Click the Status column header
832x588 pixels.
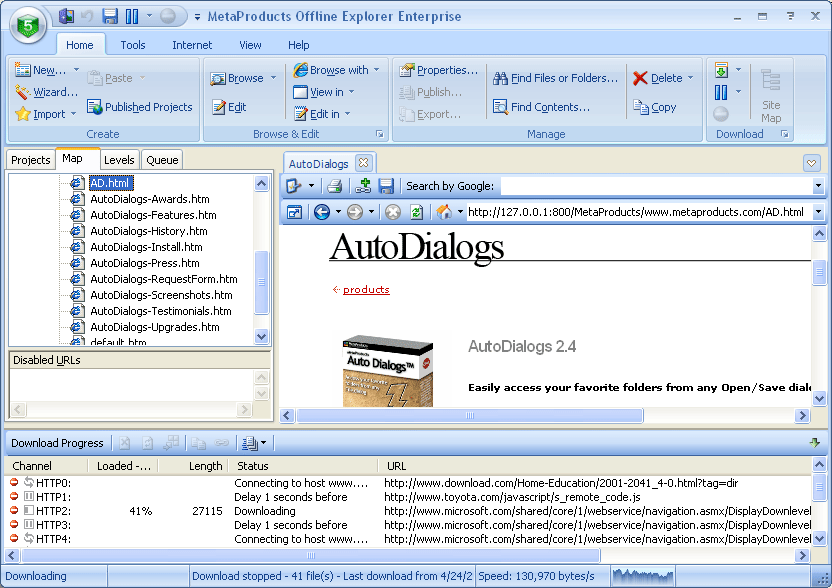point(303,466)
